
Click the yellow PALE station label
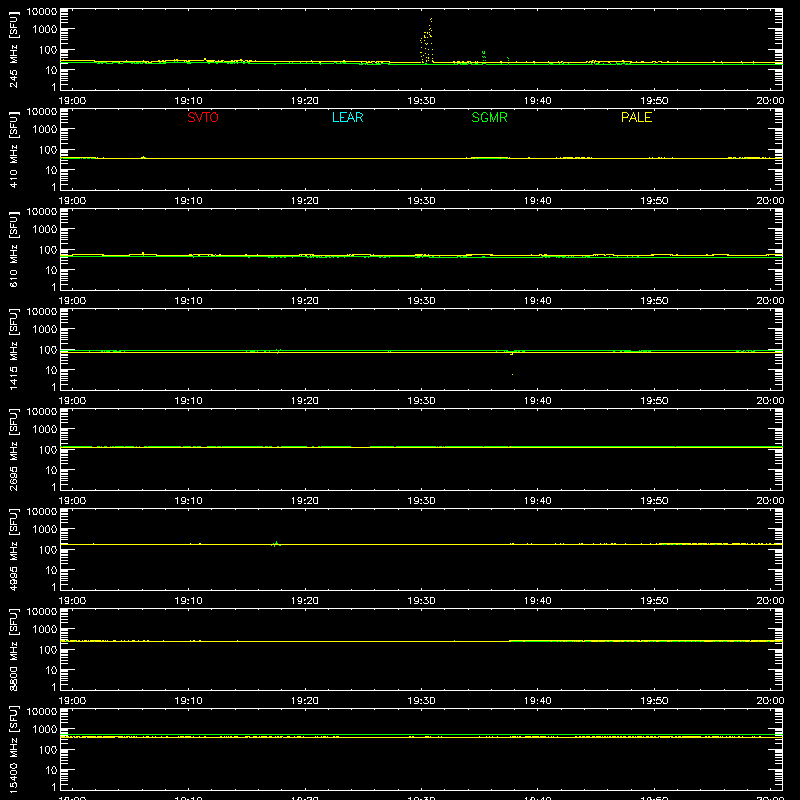point(636,117)
